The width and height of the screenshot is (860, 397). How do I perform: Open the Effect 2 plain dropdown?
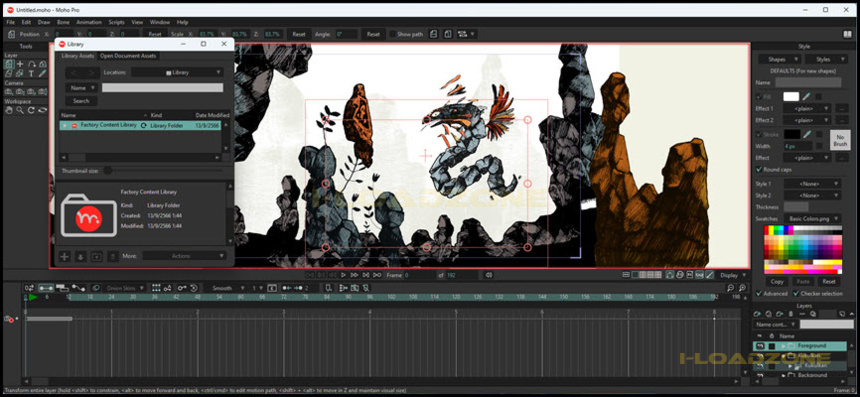click(x=807, y=120)
